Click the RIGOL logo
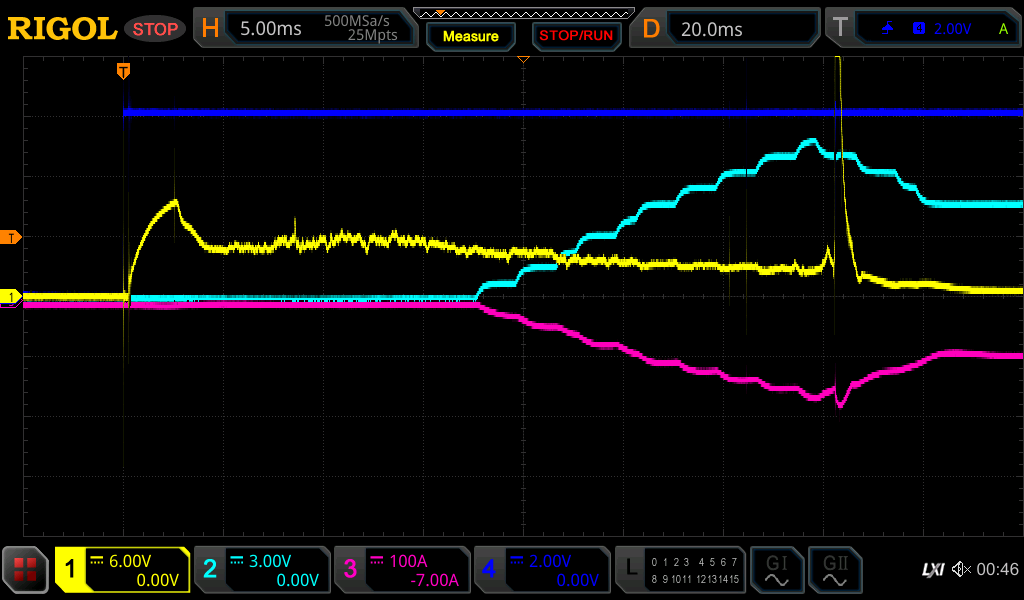Viewport: 1024px width, 600px height. [62, 29]
